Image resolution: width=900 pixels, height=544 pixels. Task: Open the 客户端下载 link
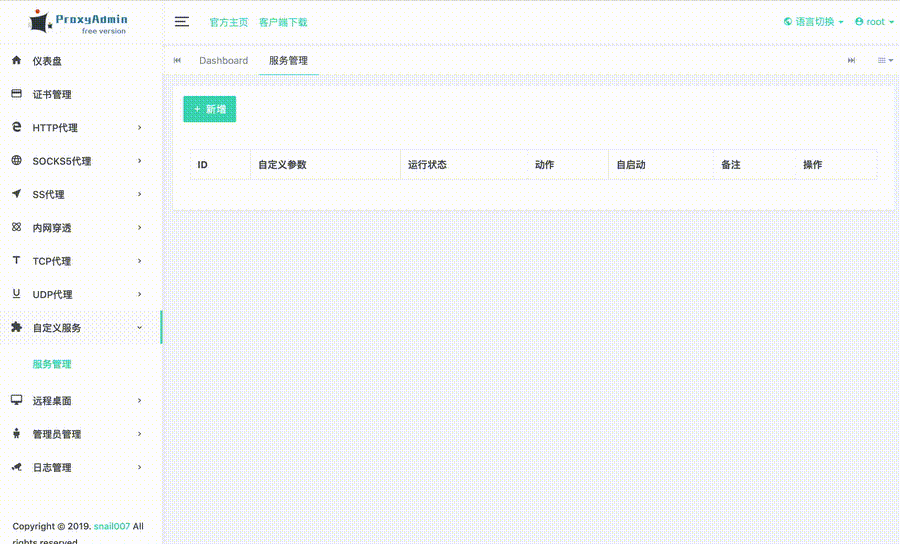point(283,22)
